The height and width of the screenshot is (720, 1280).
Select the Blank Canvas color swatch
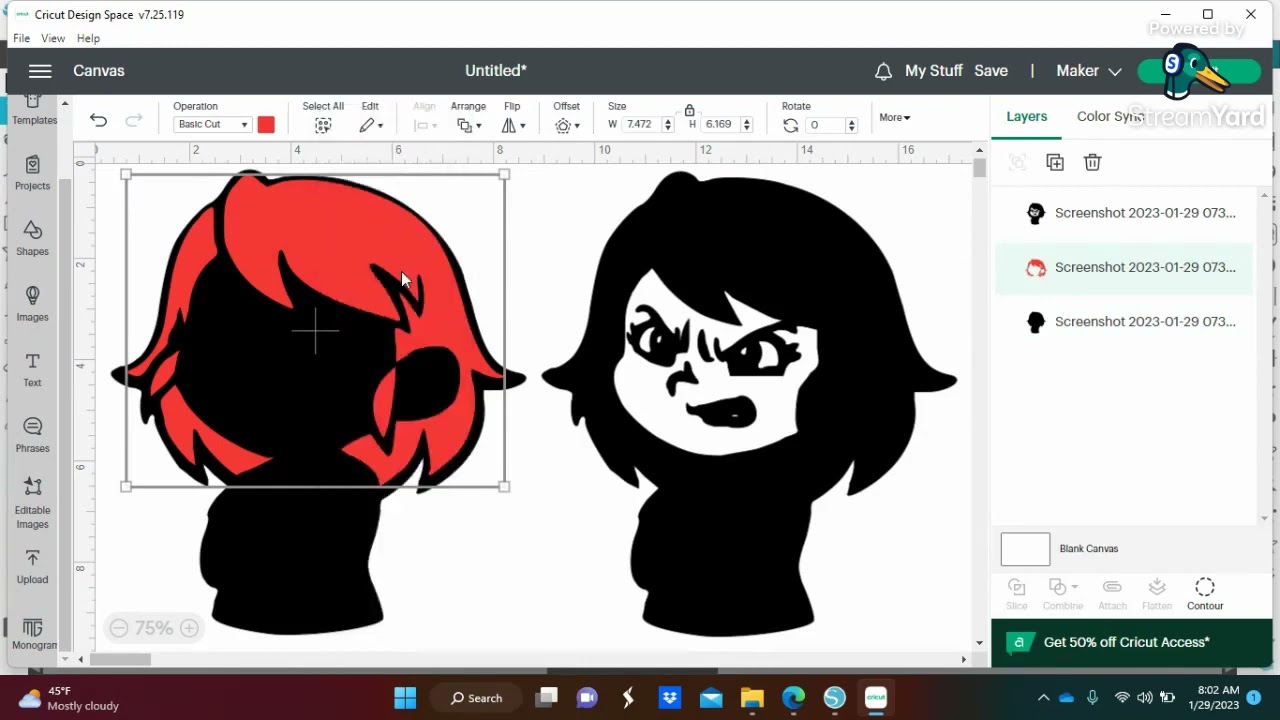point(1025,549)
